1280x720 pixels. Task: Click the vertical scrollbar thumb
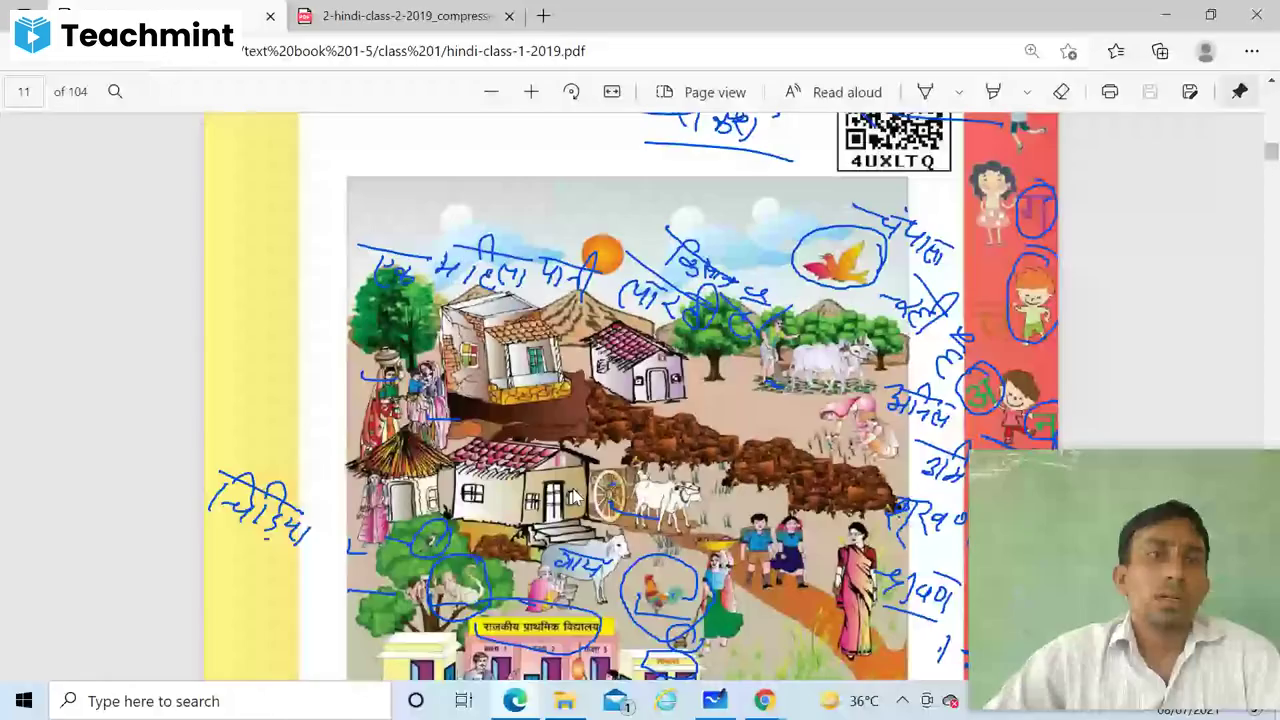click(1271, 151)
